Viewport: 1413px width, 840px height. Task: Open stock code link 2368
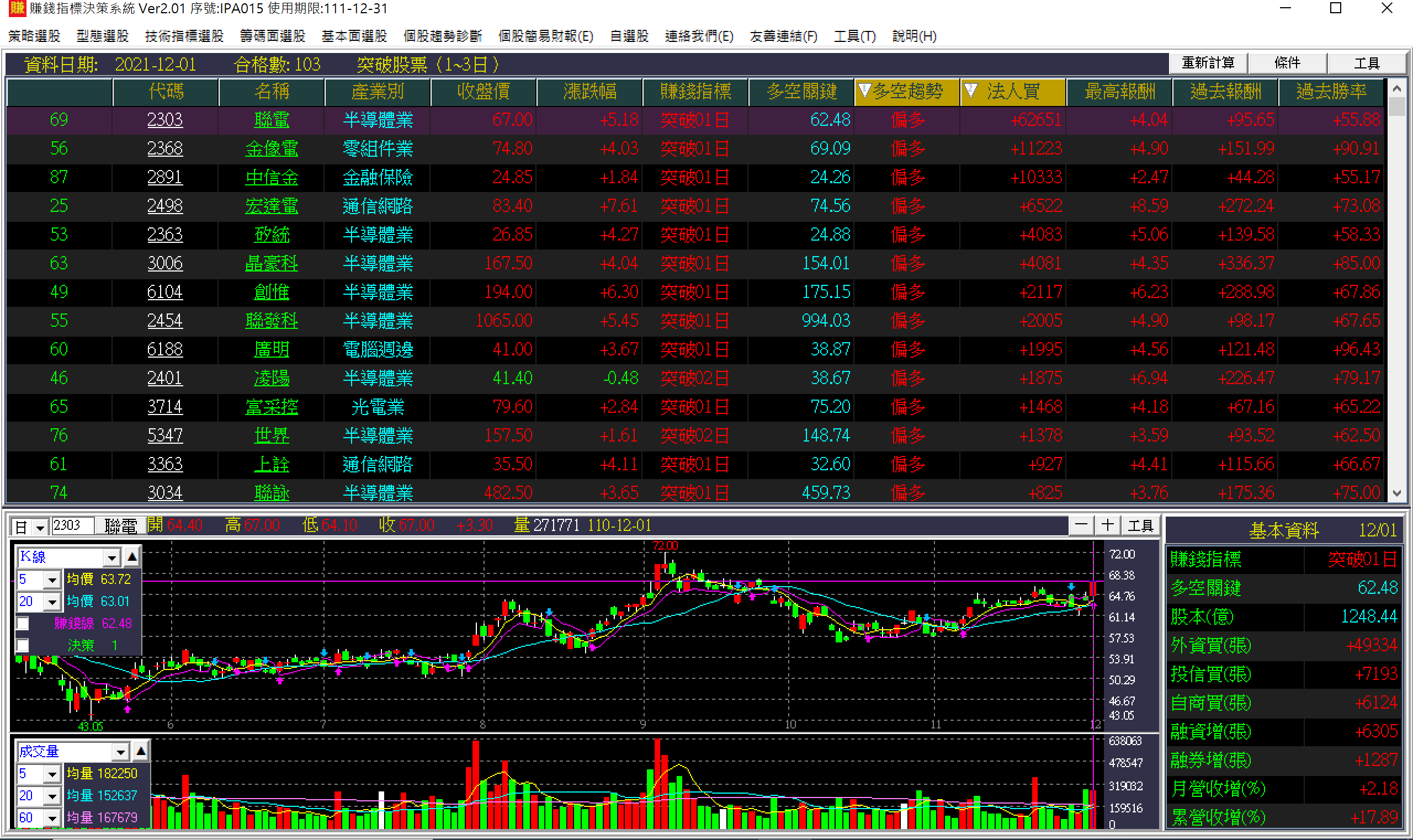164,148
